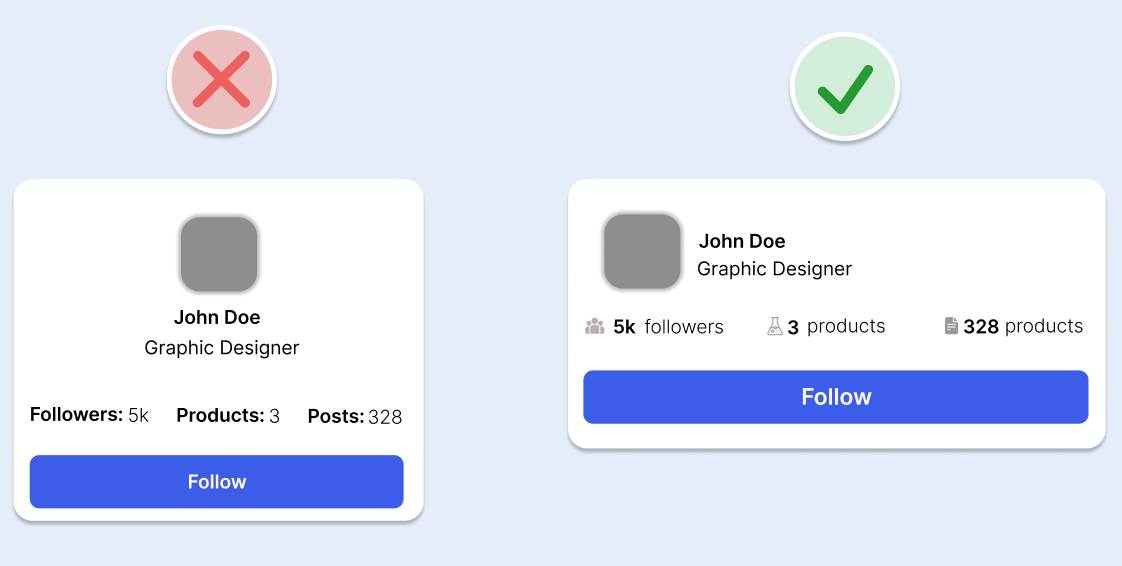
Task: Click the followers people icon
Action: click(x=595, y=326)
